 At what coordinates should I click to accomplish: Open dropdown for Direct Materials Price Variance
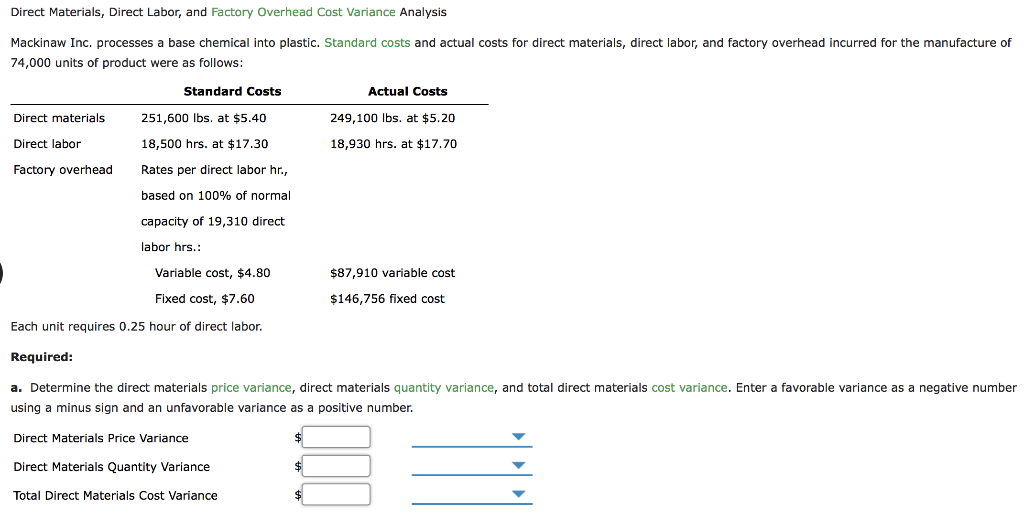(x=472, y=438)
